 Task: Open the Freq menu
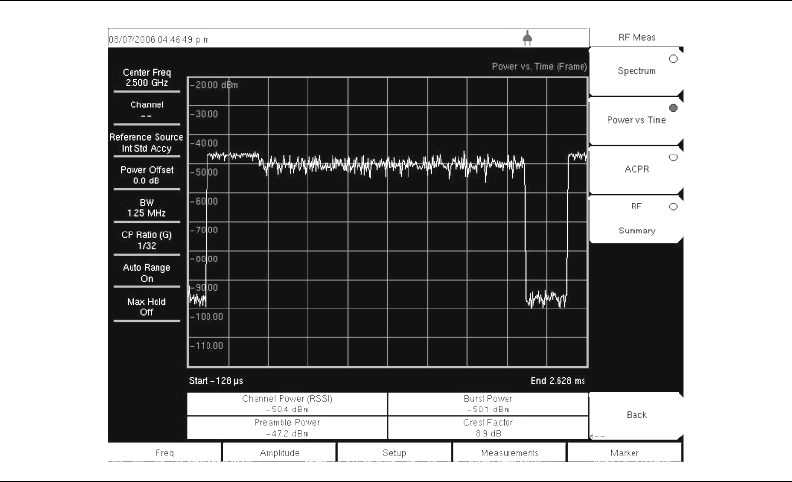(x=165, y=453)
